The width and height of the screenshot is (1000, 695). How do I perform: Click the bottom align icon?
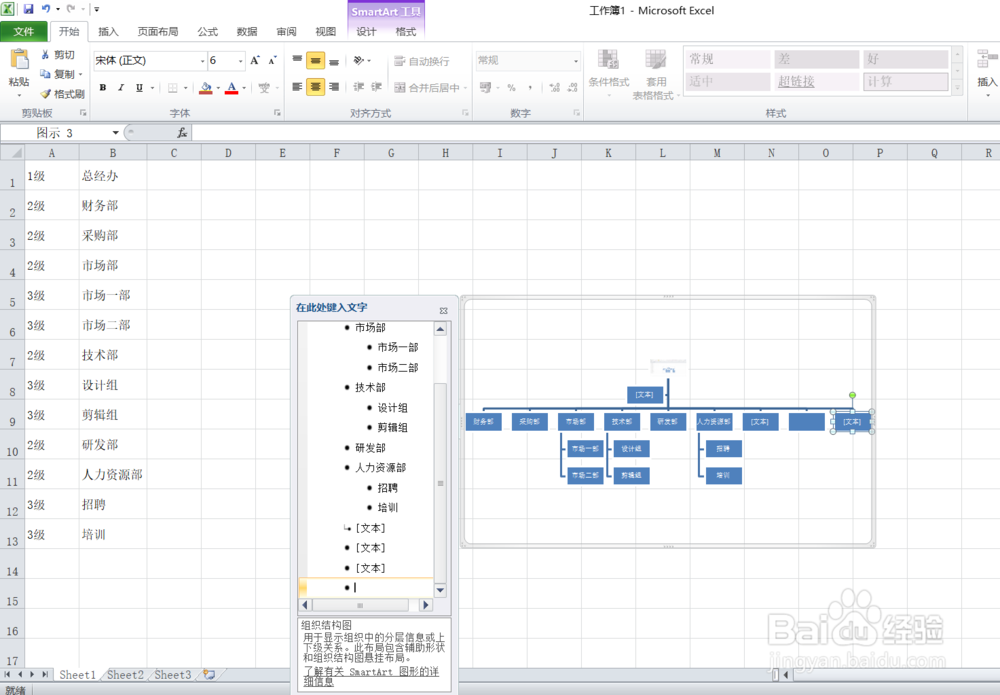tap(334, 61)
